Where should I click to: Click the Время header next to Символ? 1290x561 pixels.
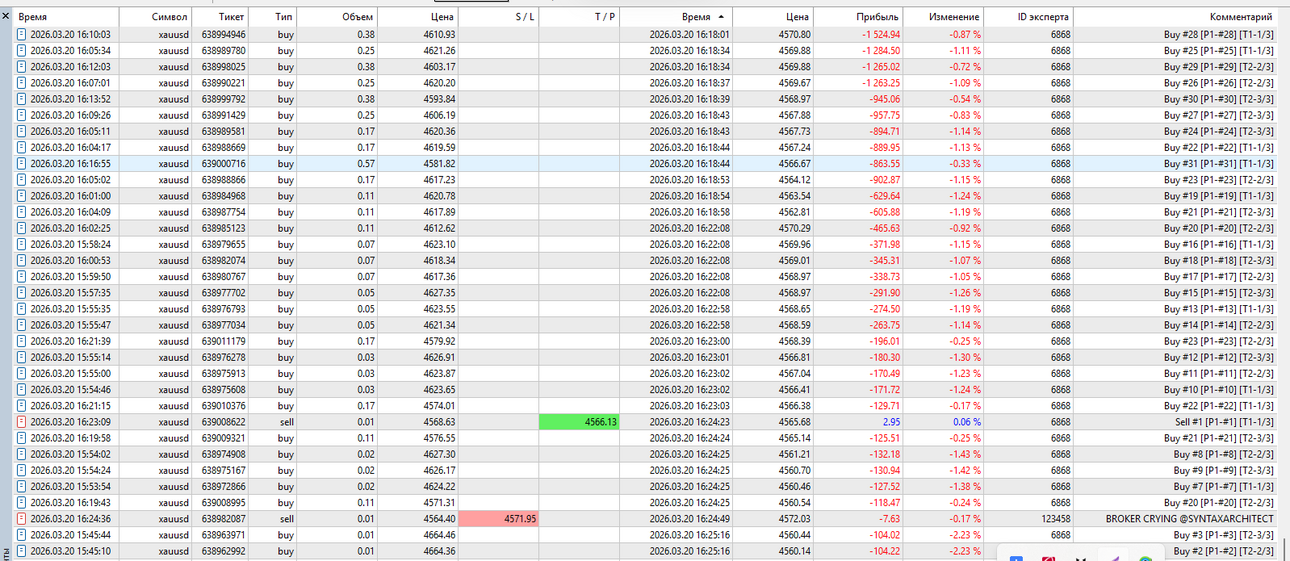coord(66,17)
